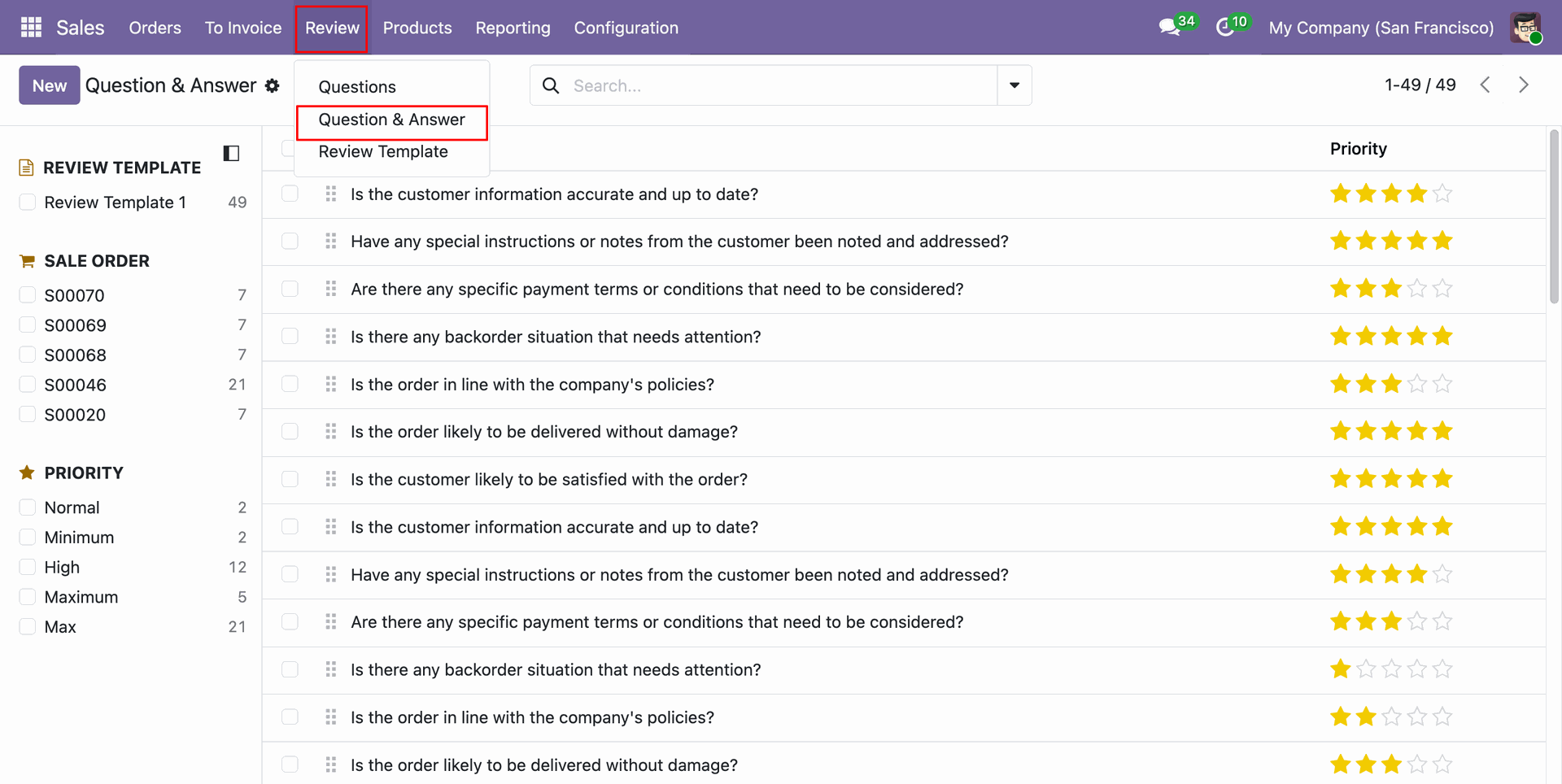Image resolution: width=1562 pixels, height=784 pixels.
Task: Choose Question & Answer from Review dropdown
Action: 391,120
